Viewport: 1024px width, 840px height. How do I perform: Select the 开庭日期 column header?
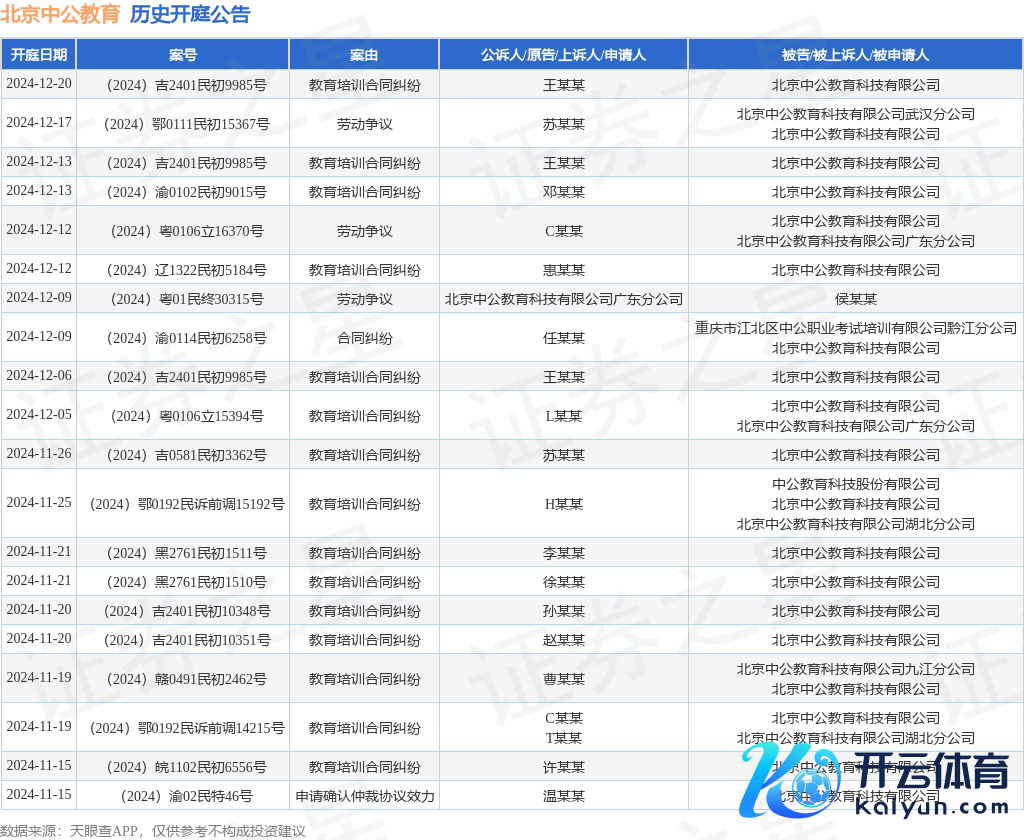(x=39, y=55)
